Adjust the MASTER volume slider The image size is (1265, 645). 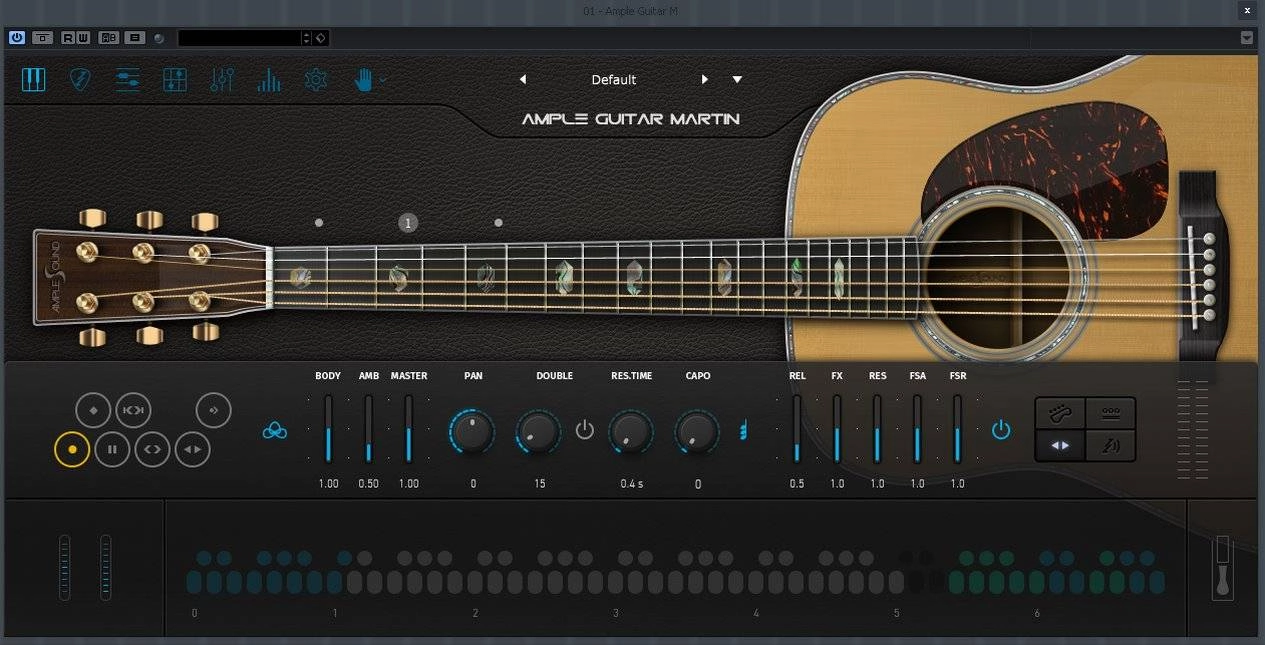[x=408, y=429]
